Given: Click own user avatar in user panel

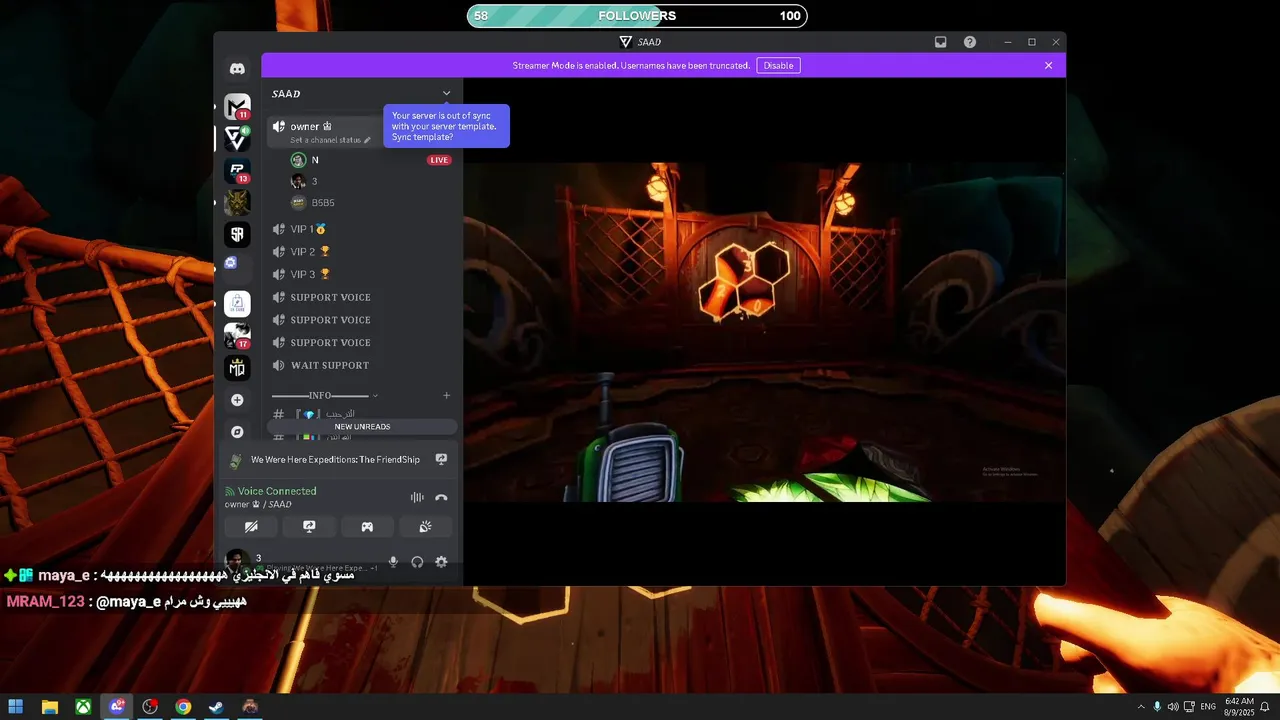Looking at the screenshot, I should point(237,560).
